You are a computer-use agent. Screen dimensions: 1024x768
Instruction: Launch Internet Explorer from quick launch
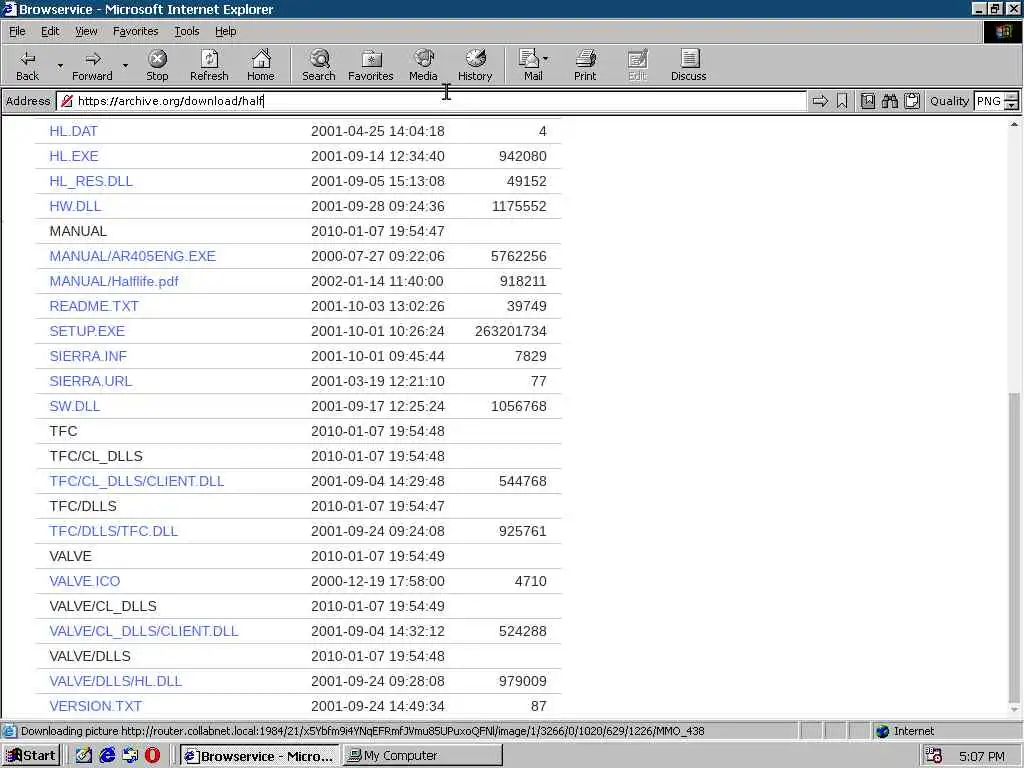pos(107,756)
